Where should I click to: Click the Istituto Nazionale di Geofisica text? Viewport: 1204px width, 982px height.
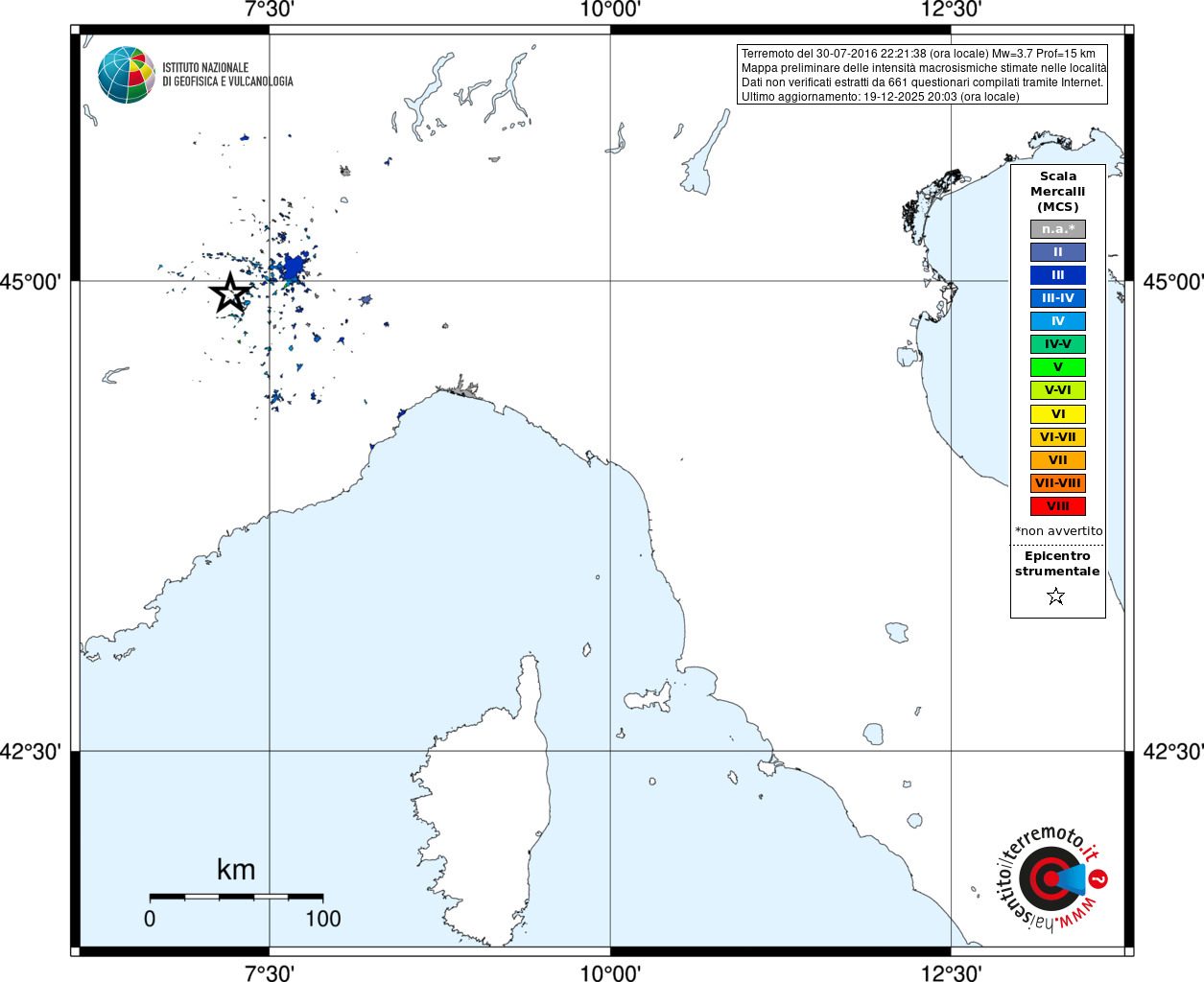pos(227,75)
